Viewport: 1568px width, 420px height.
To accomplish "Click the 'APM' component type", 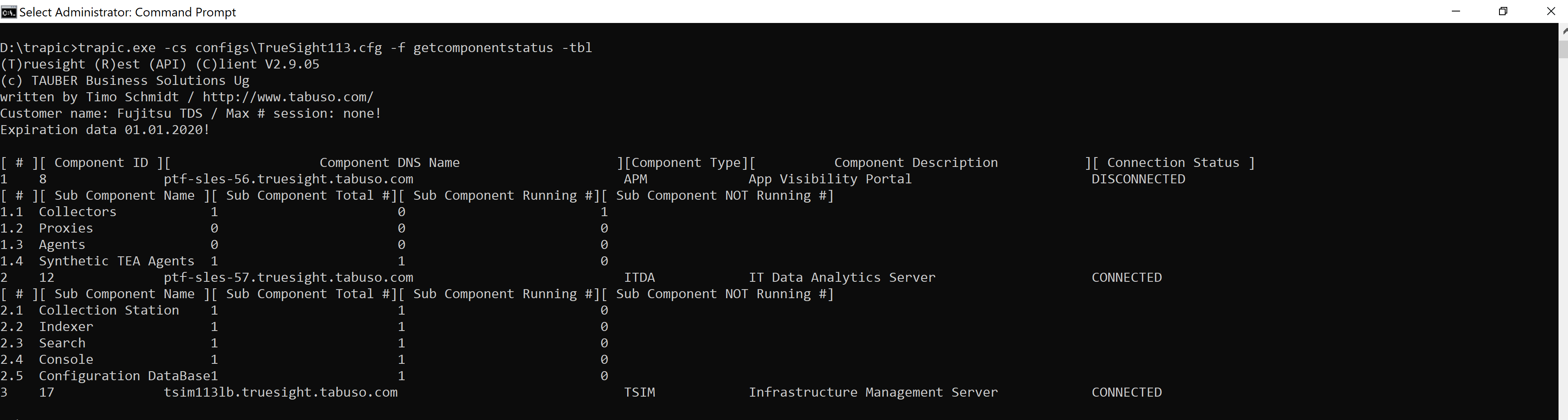I will (x=635, y=179).
